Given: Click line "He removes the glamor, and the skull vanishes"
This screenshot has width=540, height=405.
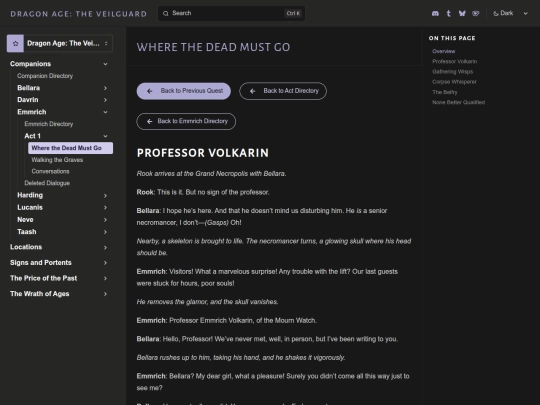Looking at the screenshot, I should pyautogui.click(x=207, y=302).
